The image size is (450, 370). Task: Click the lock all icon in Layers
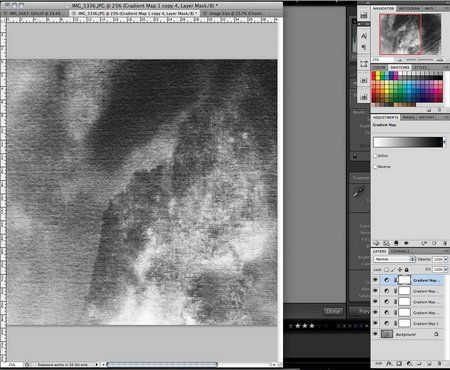(407, 269)
